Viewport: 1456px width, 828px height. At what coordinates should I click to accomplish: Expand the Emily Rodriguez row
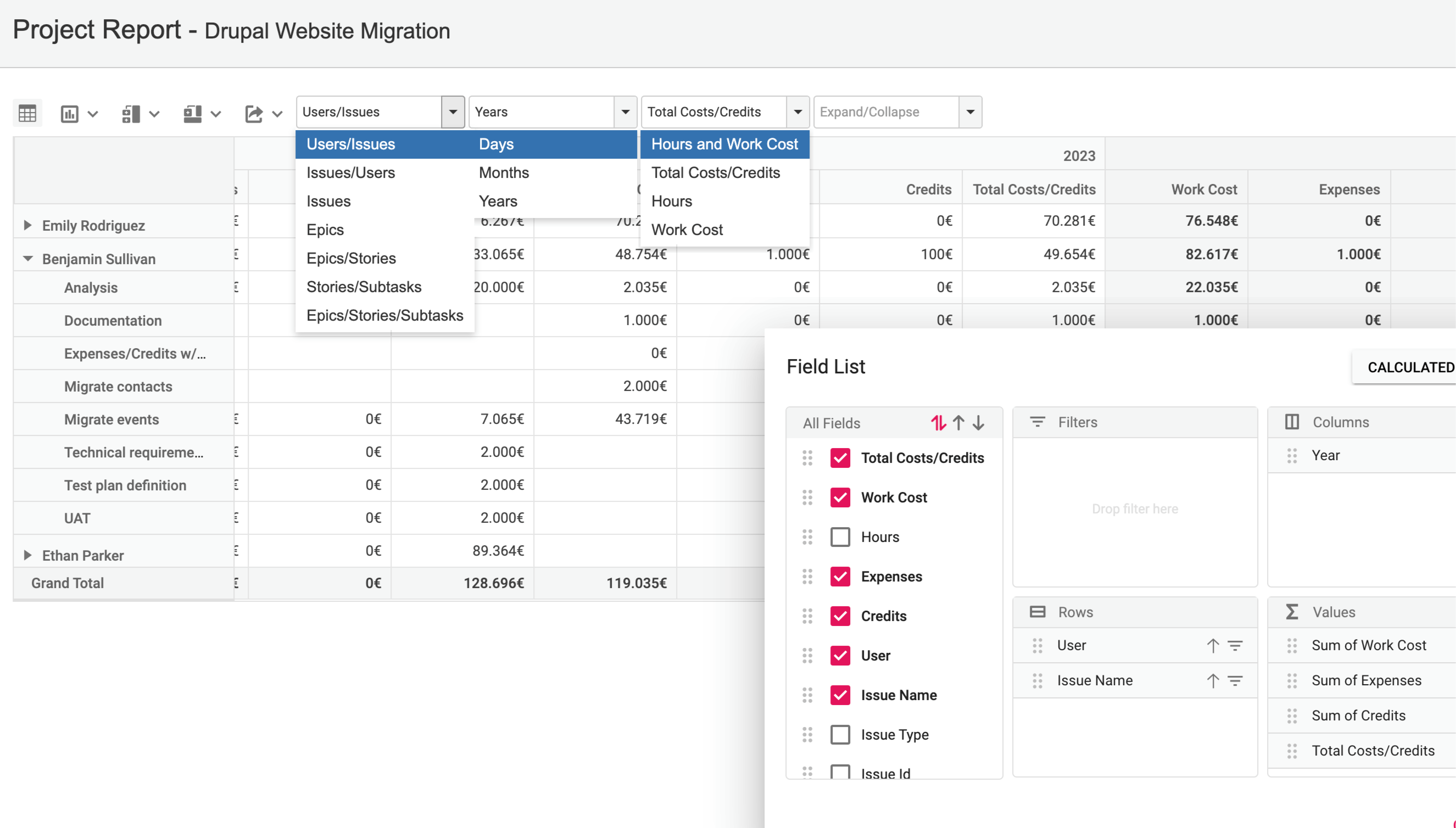[x=27, y=225]
